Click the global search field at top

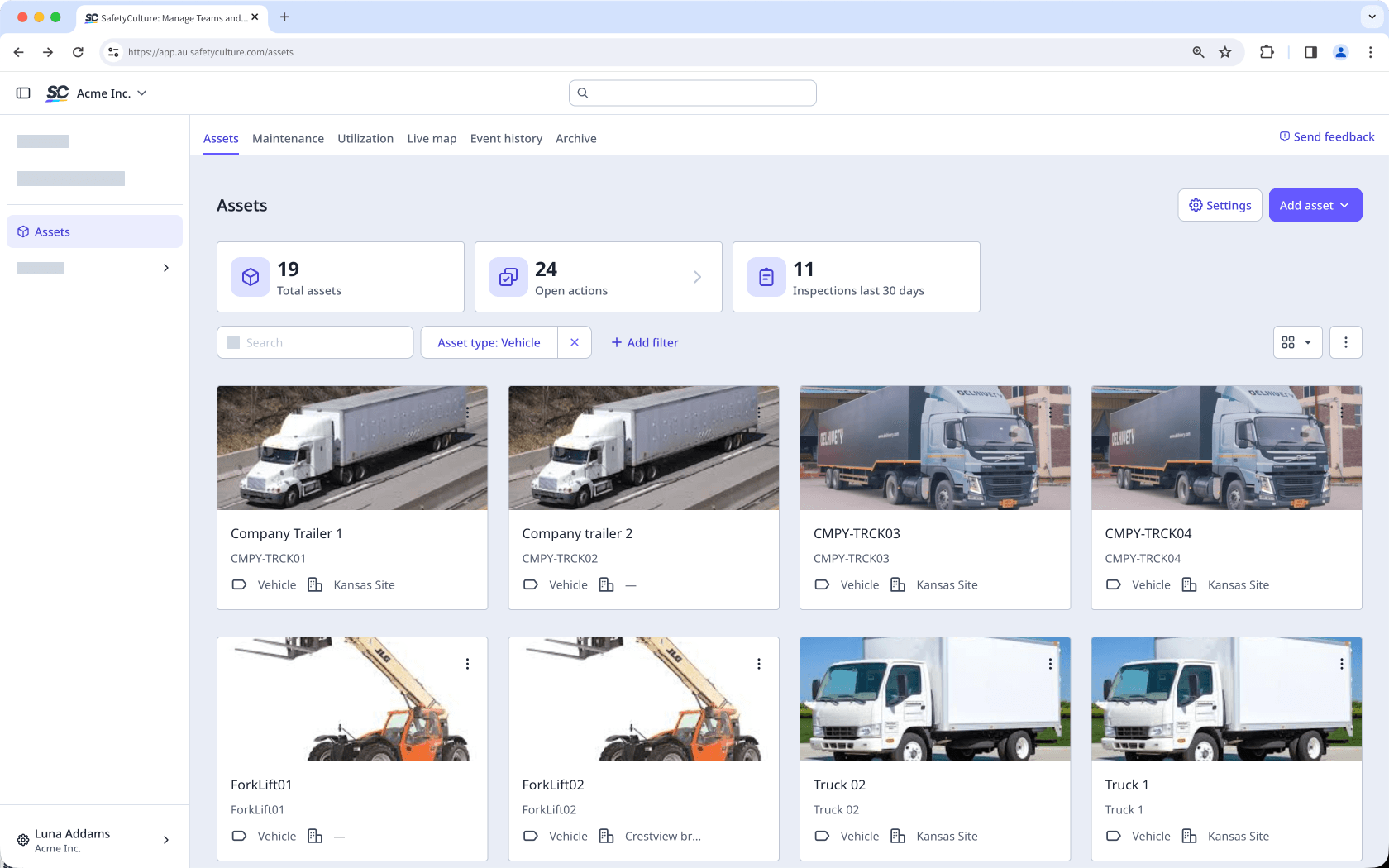pyautogui.click(x=693, y=93)
